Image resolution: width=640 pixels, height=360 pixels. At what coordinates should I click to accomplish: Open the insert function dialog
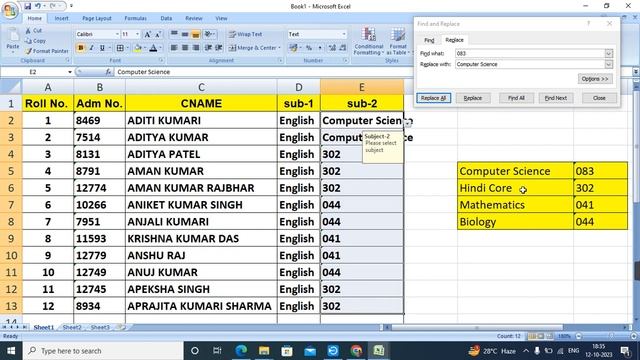pyautogui.click(x=108, y=72)
